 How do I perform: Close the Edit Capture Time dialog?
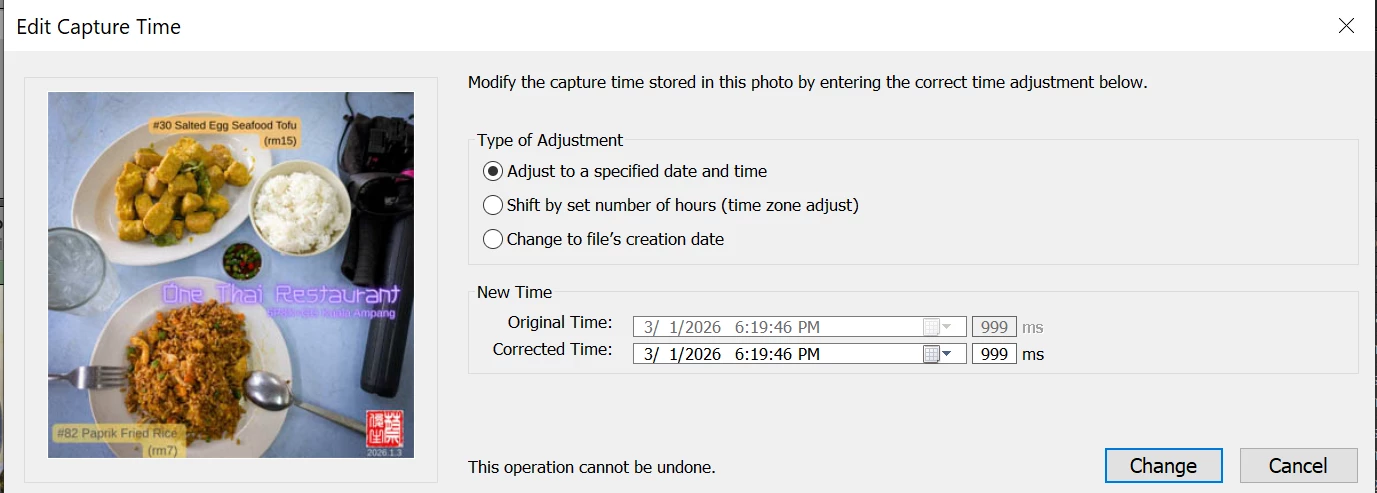click(x=1346, y=26)
